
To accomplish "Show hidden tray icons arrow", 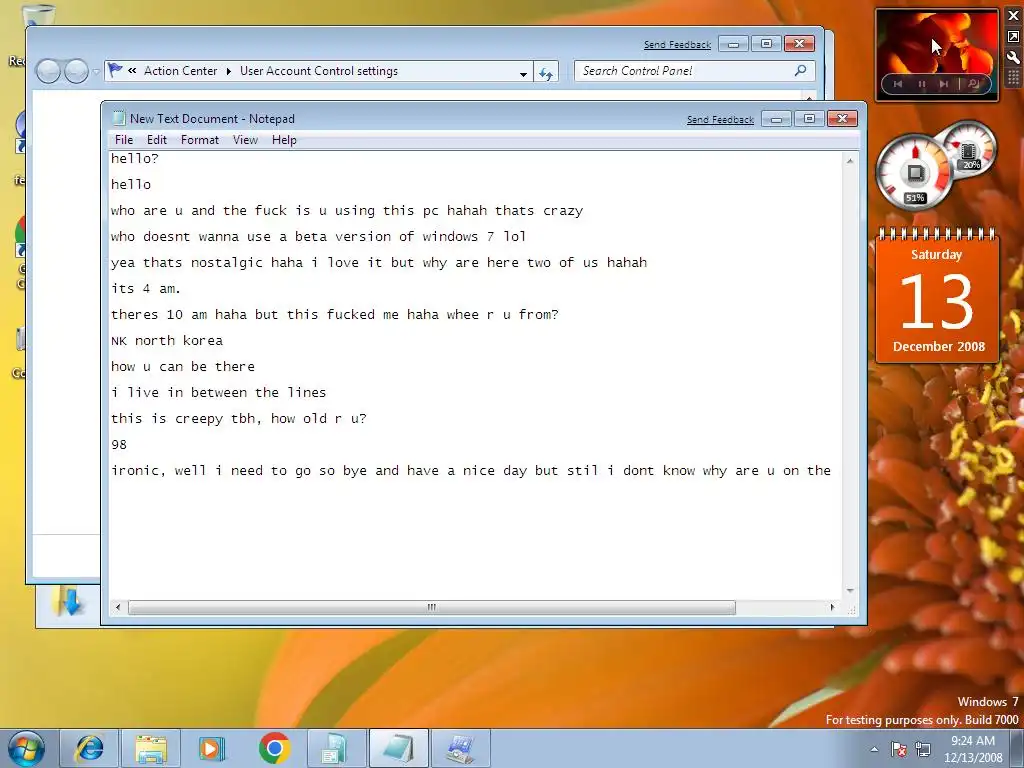I will point(874,749).
